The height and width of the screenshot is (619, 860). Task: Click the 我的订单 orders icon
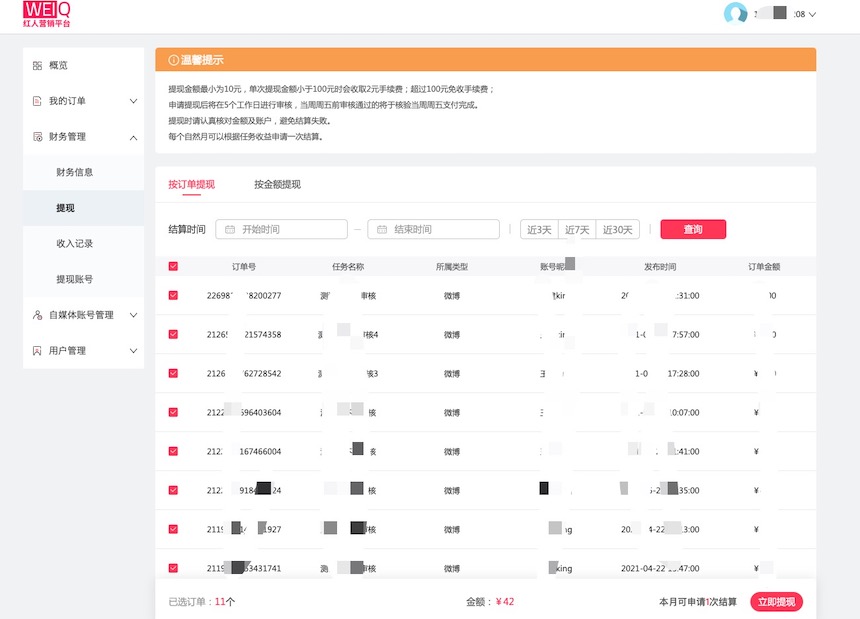pyautogui.click(x=37, y=101)
